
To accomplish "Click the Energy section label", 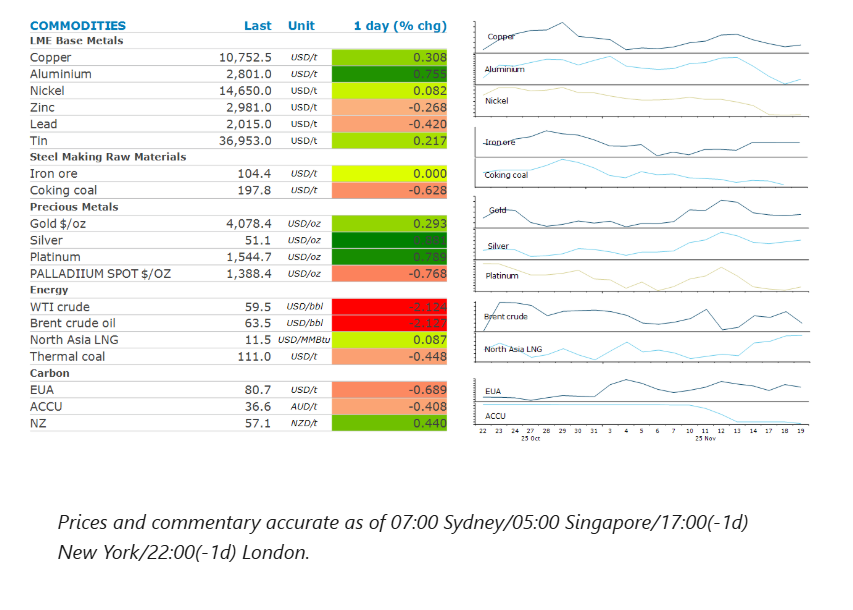I will click(x=49, y=290).
